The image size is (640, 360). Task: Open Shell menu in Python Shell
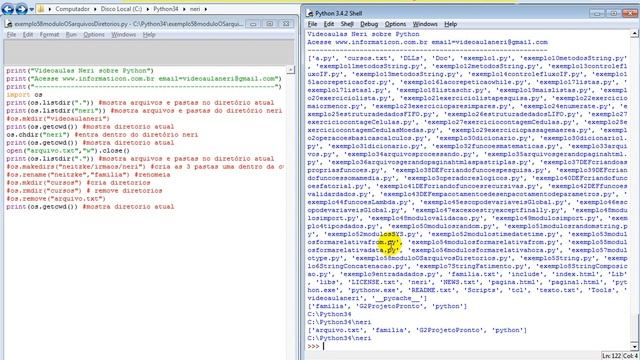[x=347, y=24]
